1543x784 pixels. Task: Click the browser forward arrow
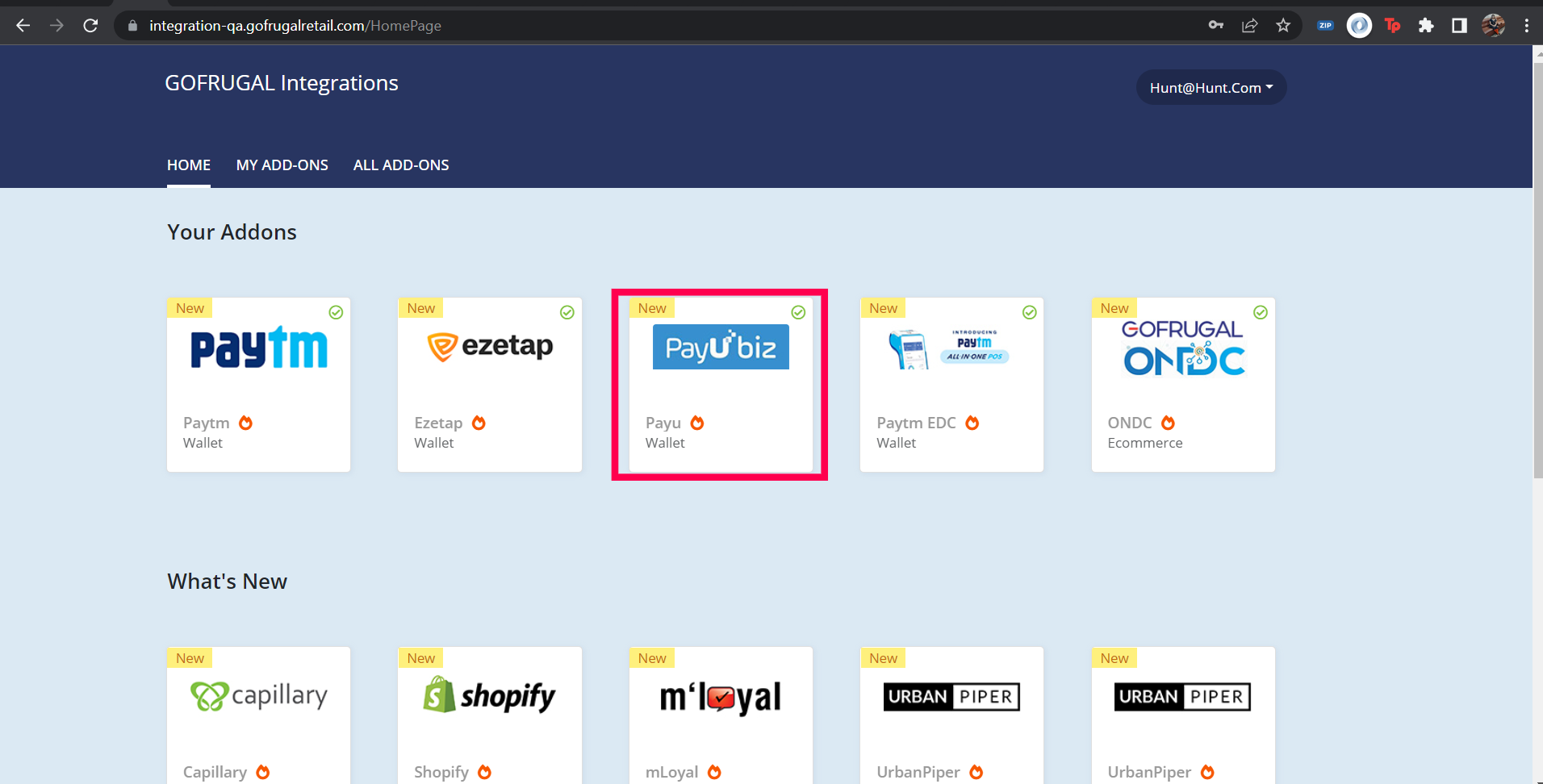pyautogui.click(x=56, y=26)
